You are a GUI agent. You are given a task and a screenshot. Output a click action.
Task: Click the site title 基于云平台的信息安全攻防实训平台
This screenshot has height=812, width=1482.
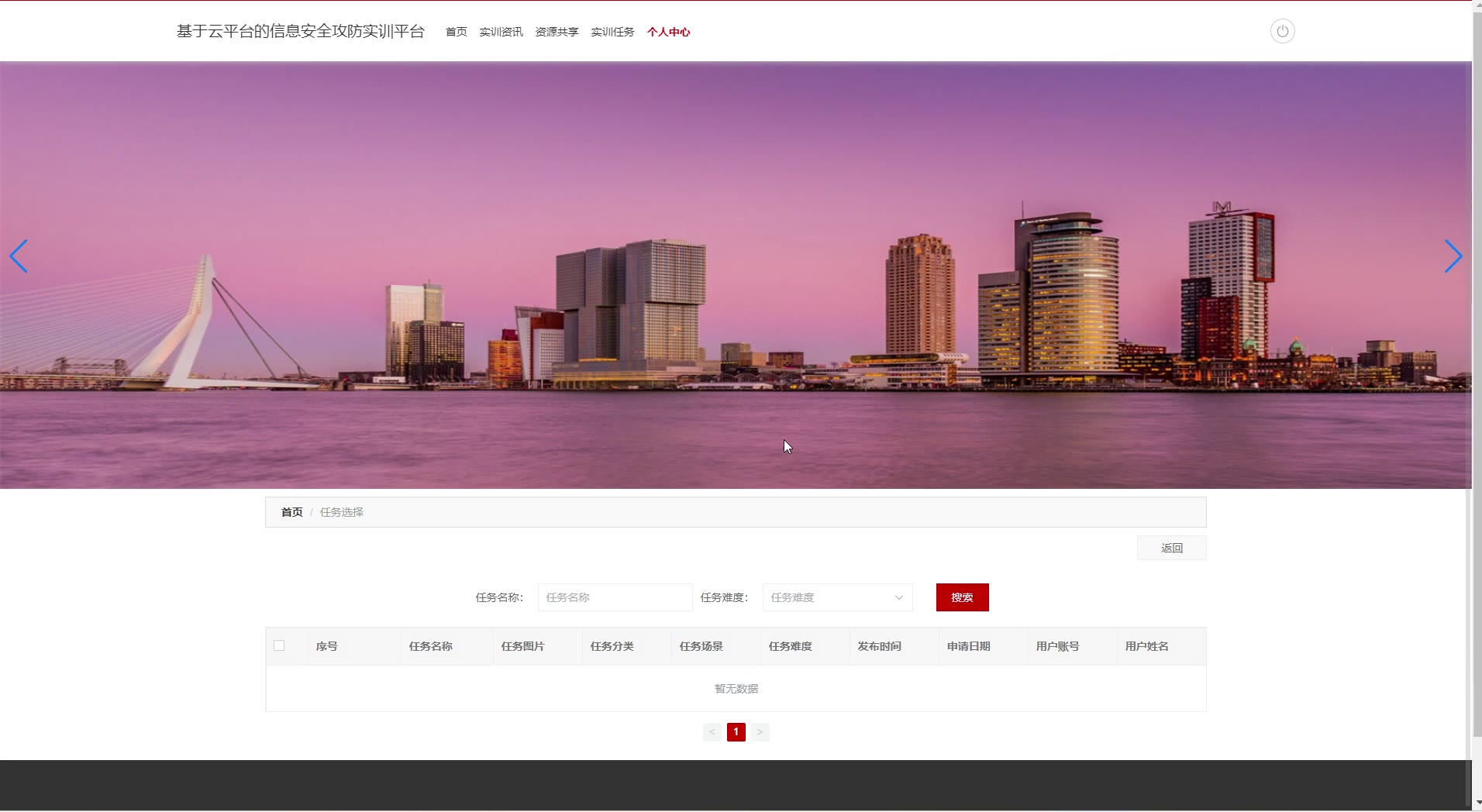[301, 31]
